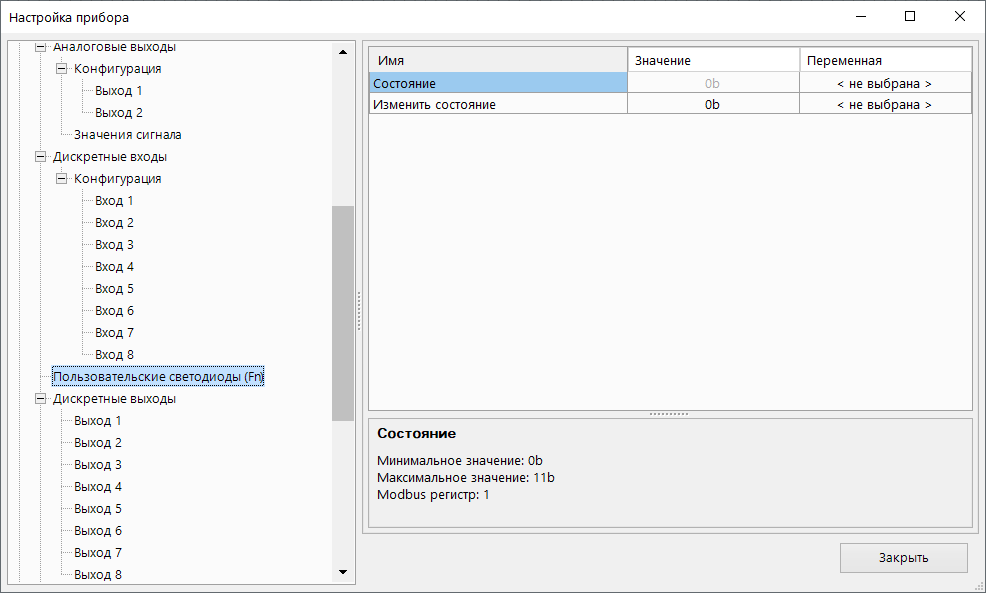Collapse the Аналоговые выходы tree node
Screen dimensions: 986x593
(x=41, y=47)
